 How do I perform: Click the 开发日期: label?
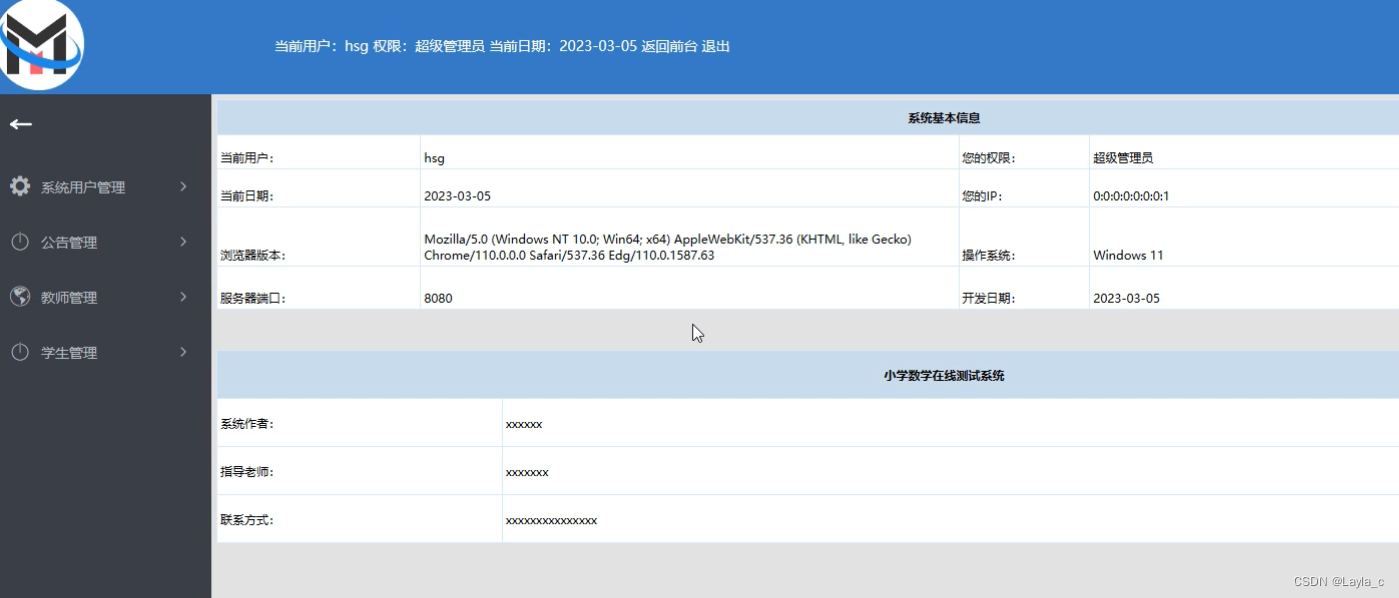pos(988,298)
